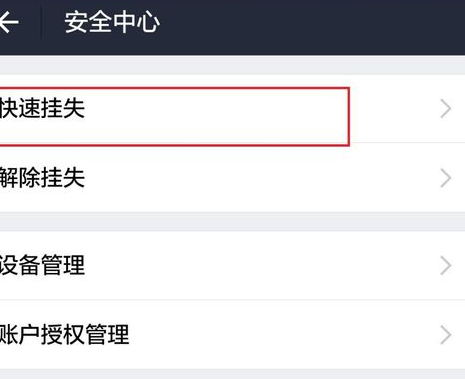
Task: Tap the back arrow in the header
Action: [9, 22]
